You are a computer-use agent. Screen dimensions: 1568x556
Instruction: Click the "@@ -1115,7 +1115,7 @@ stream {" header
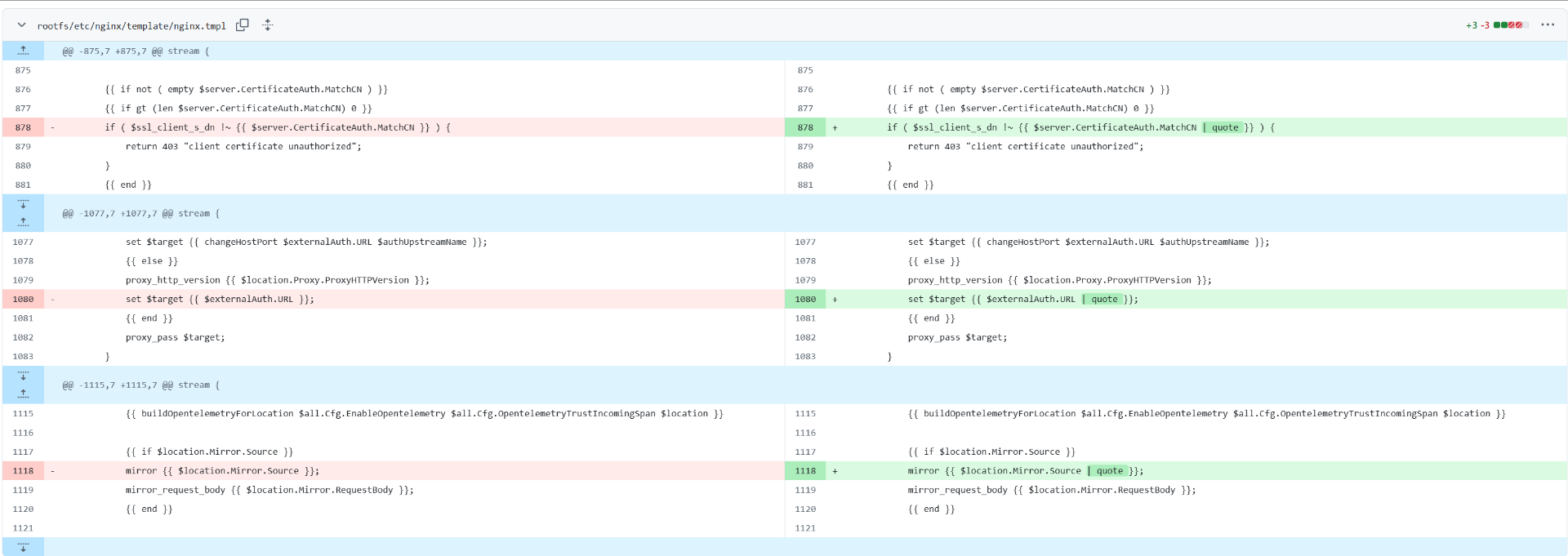(x=141, y=385)
